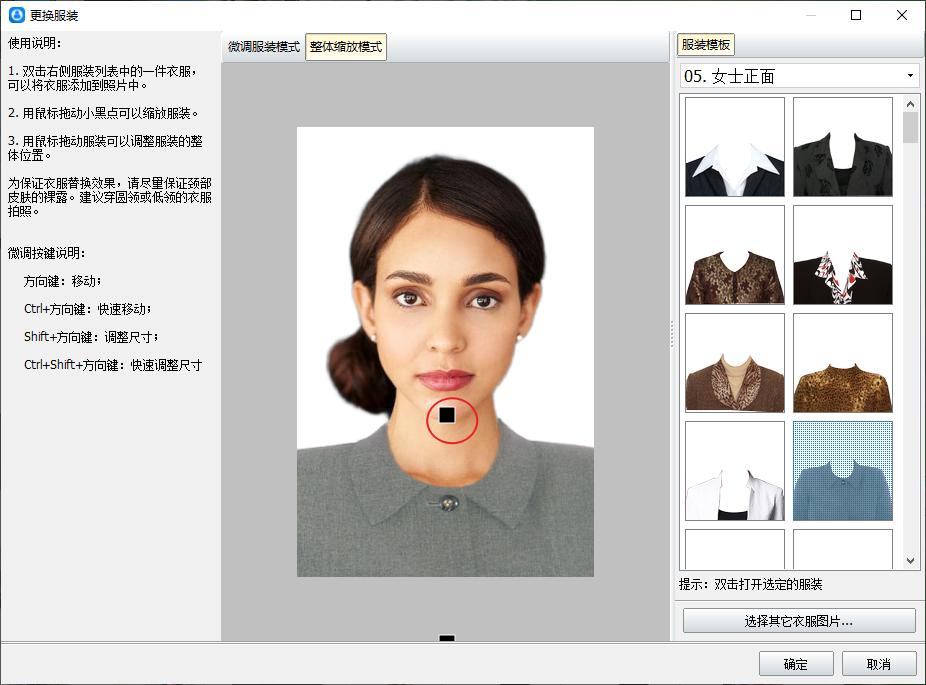
Task: Click the 选择其它衣服图片... button
Action: pyautogui.click(x=799, y=621)
